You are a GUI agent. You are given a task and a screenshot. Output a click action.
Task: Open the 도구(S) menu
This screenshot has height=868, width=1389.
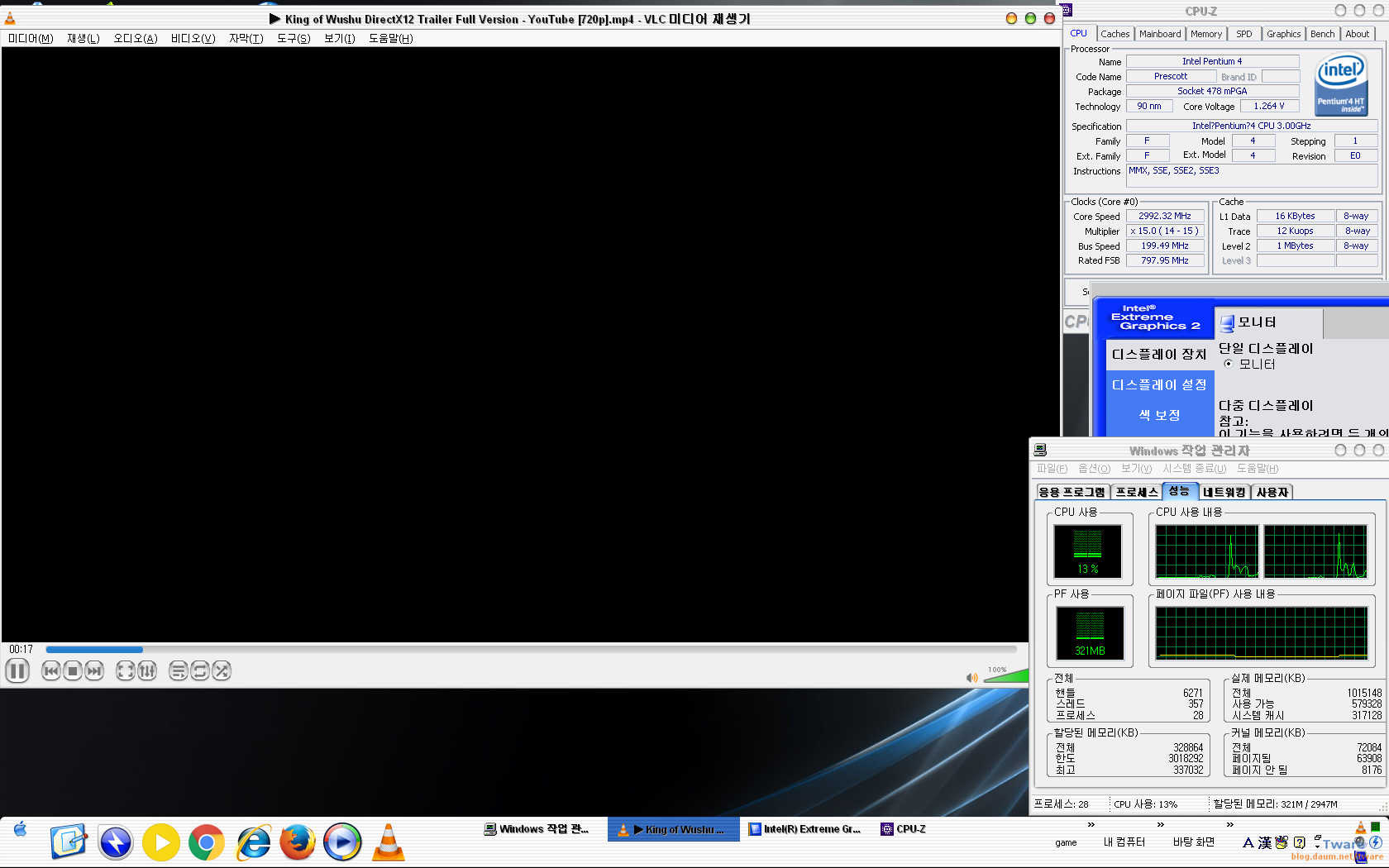294,39
